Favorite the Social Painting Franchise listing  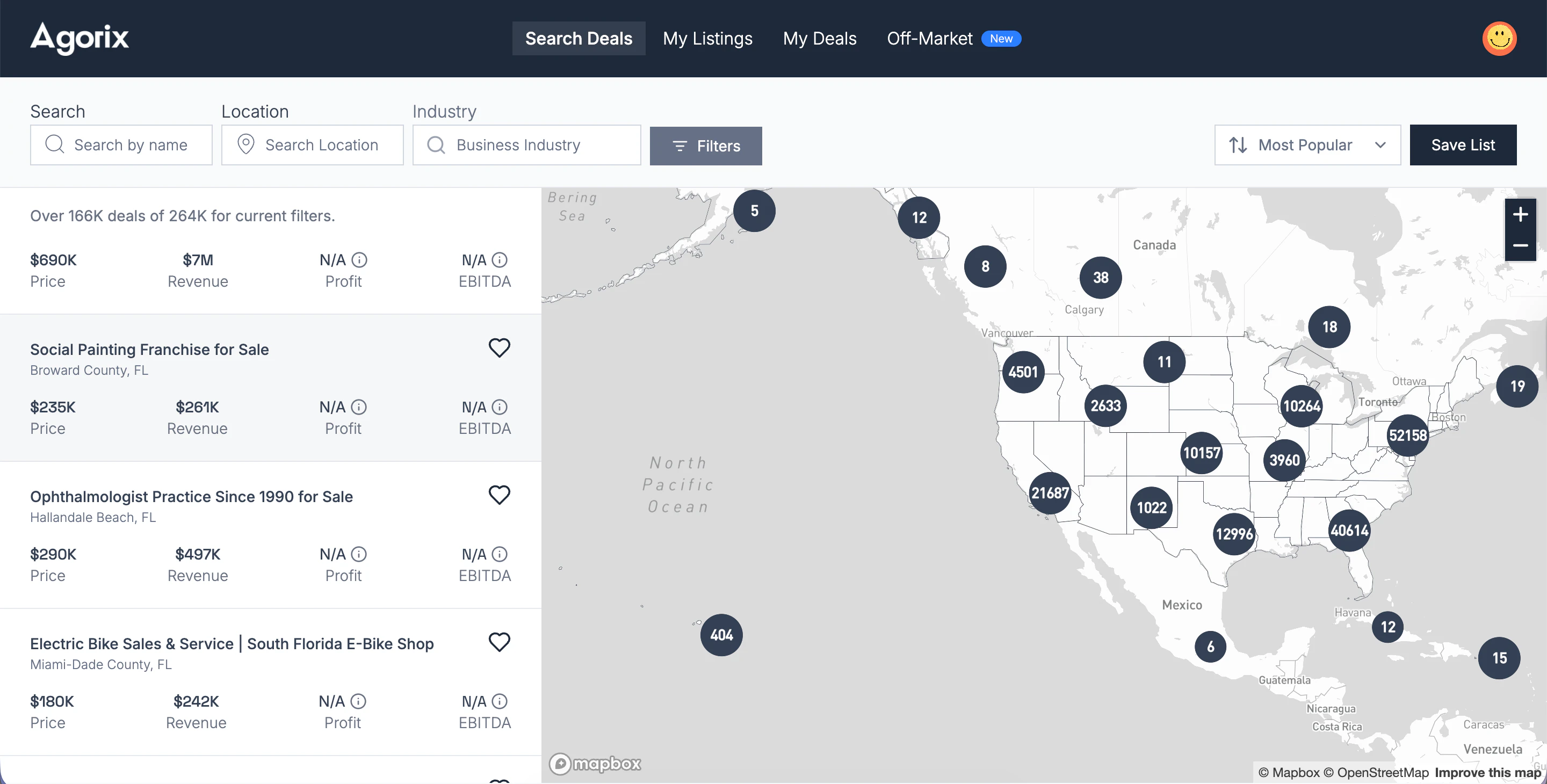[500, 347]
